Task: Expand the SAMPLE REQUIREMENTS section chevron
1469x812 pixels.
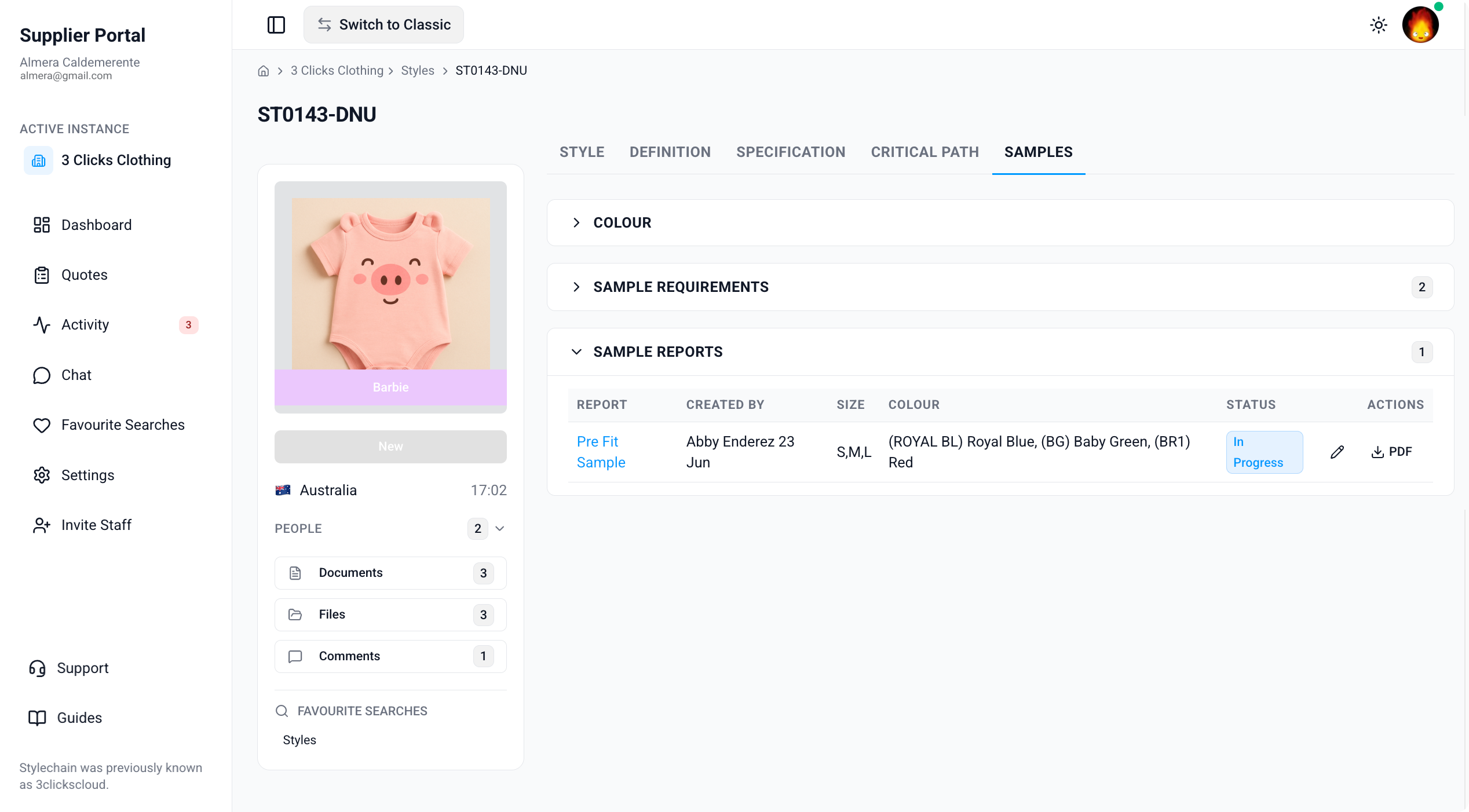Action: coord(576,287)
